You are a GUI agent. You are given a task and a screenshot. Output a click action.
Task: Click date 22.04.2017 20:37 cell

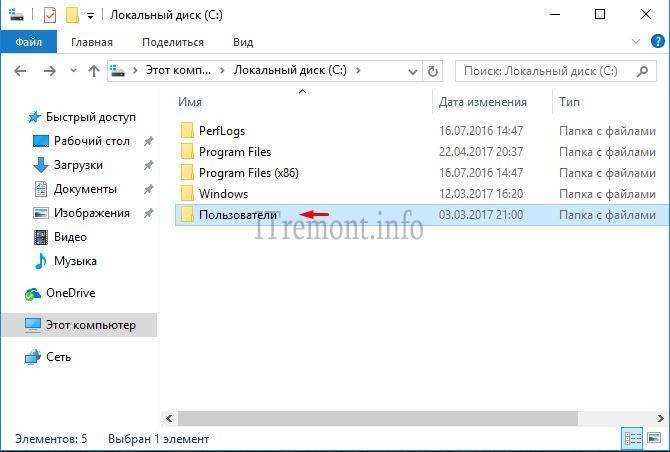[x=481, y=152]
